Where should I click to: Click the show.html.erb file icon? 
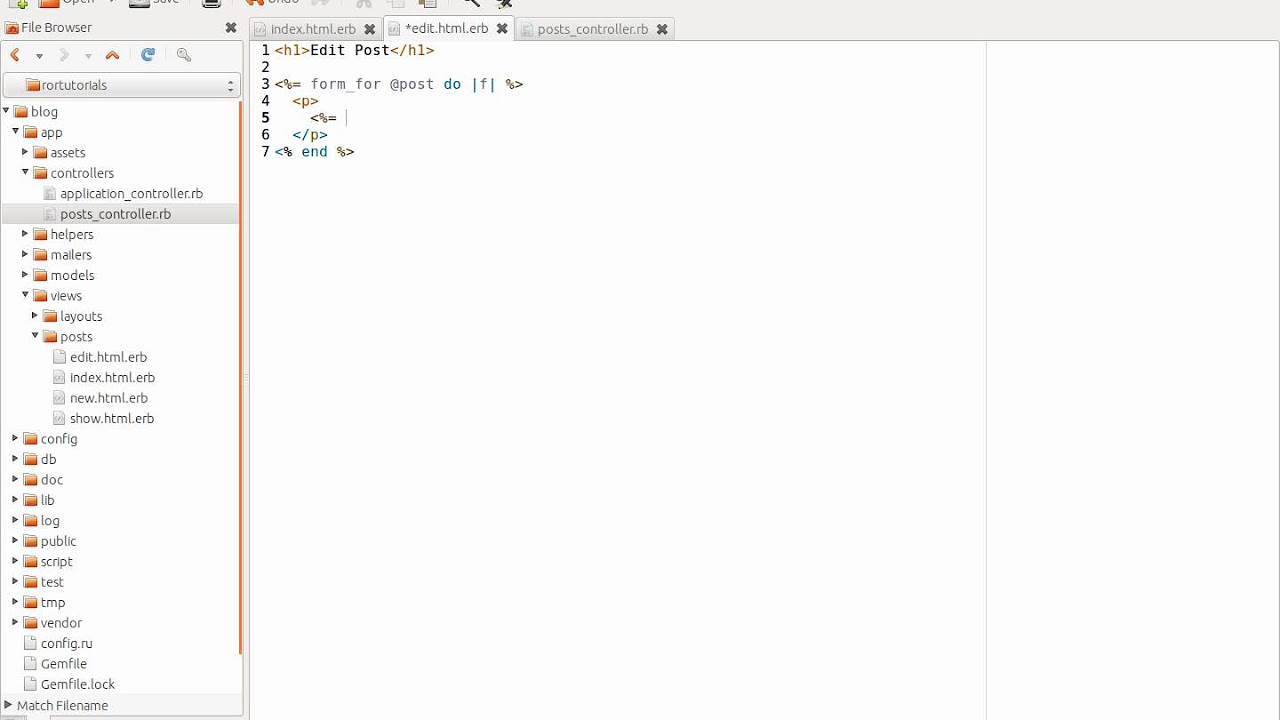(60, 418)
